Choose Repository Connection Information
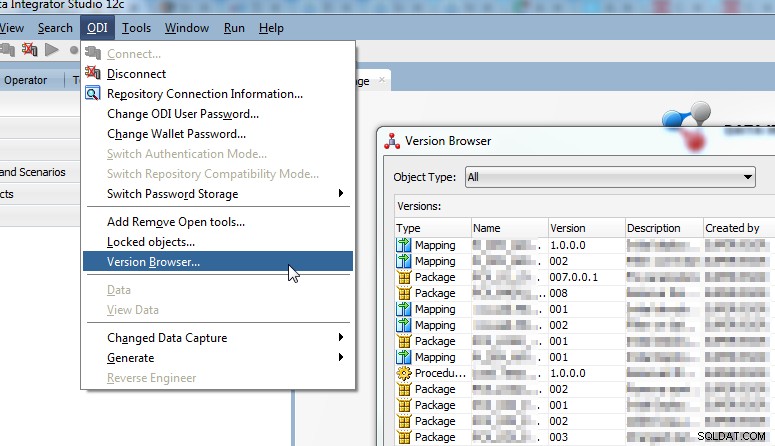 coord(218,94)
